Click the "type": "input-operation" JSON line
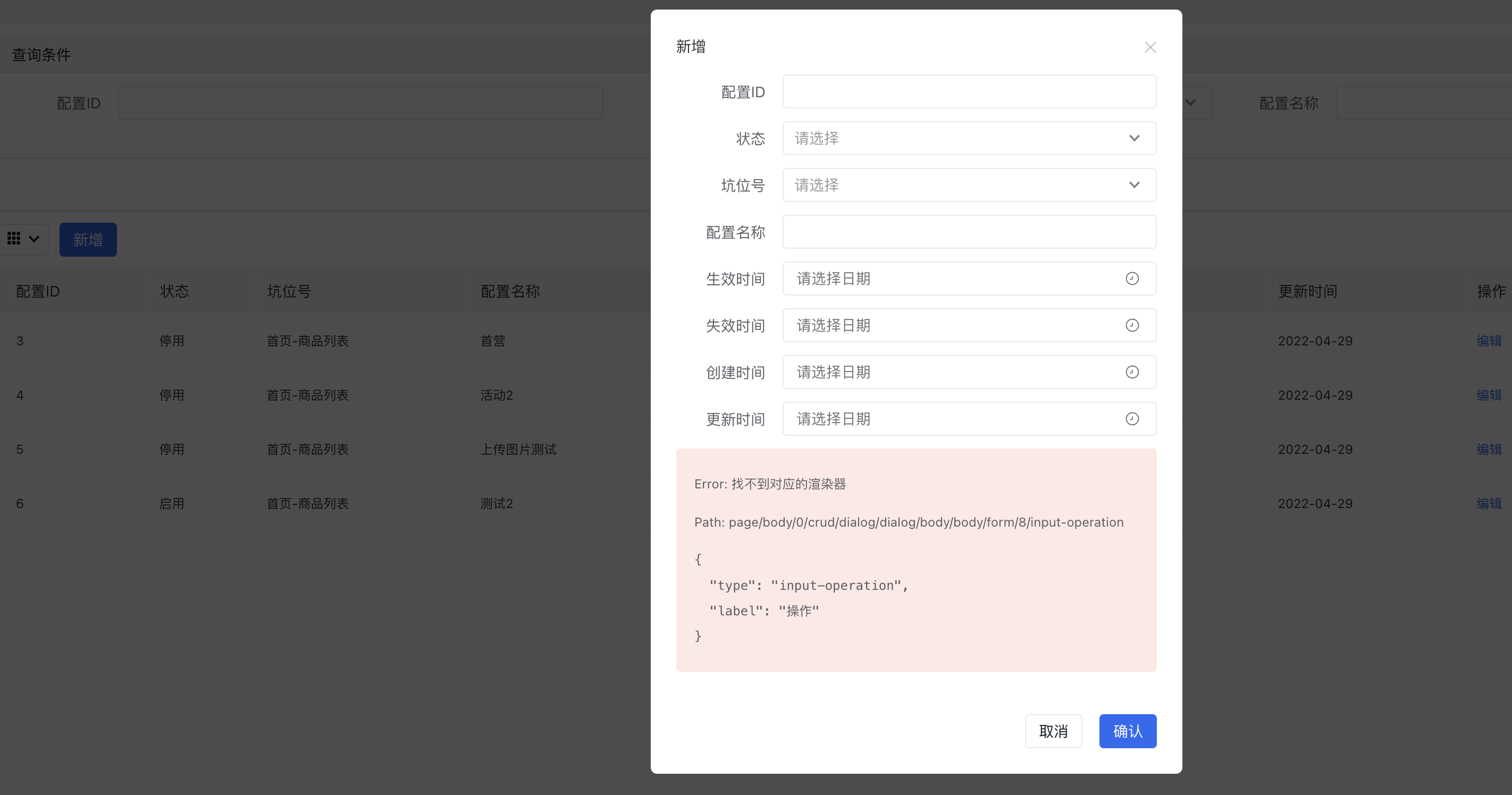This screenshot has height=795, width=1512. click(809, 586)
